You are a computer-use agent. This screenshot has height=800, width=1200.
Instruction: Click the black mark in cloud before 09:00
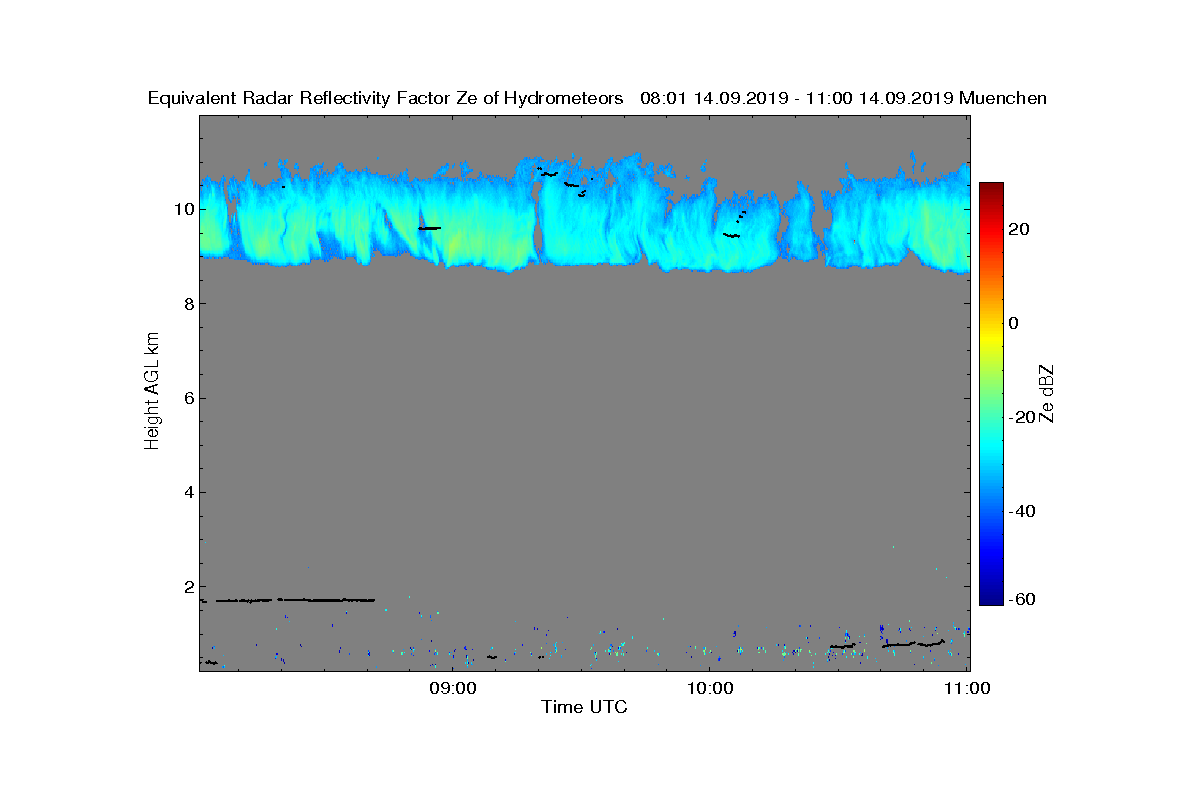429,228
